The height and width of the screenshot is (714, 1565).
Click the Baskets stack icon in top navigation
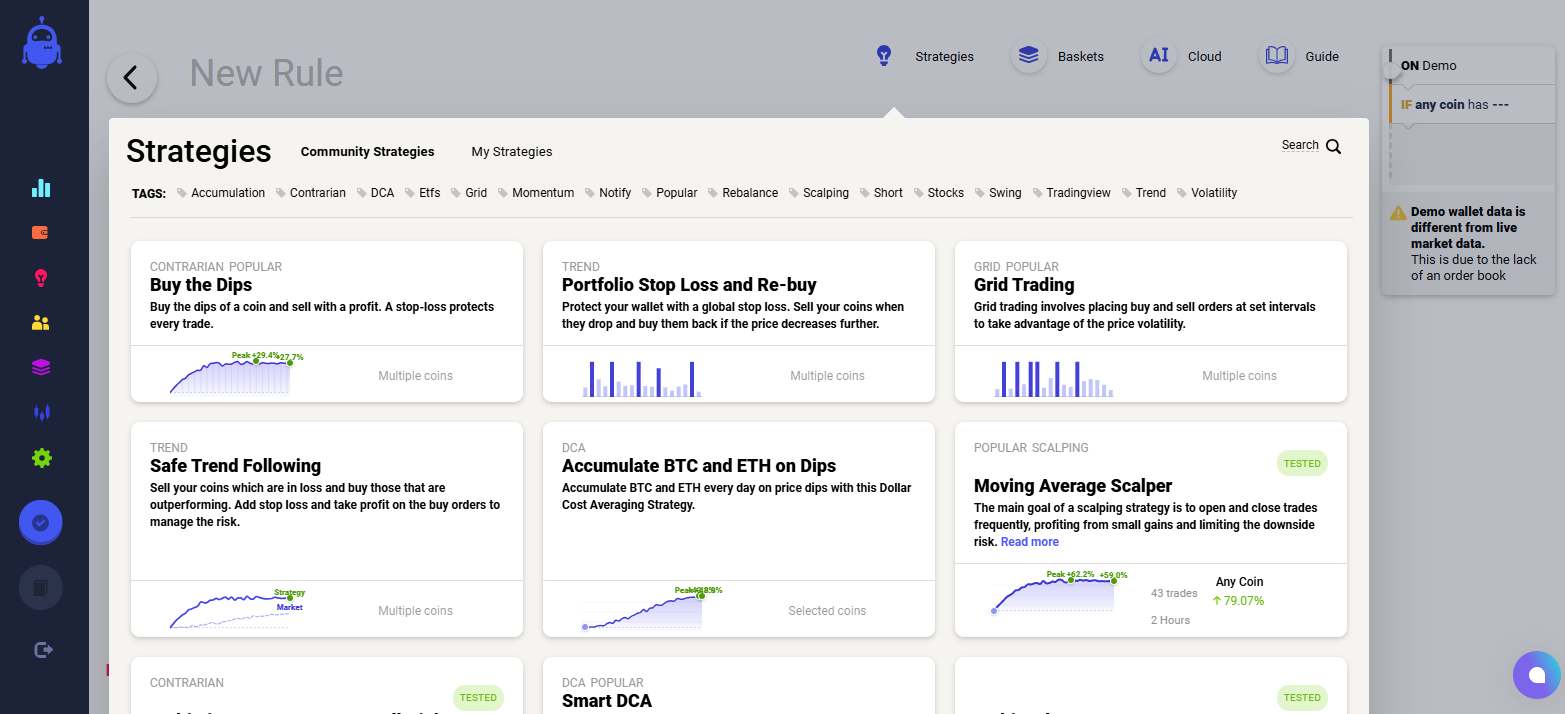coord(1027,56)
